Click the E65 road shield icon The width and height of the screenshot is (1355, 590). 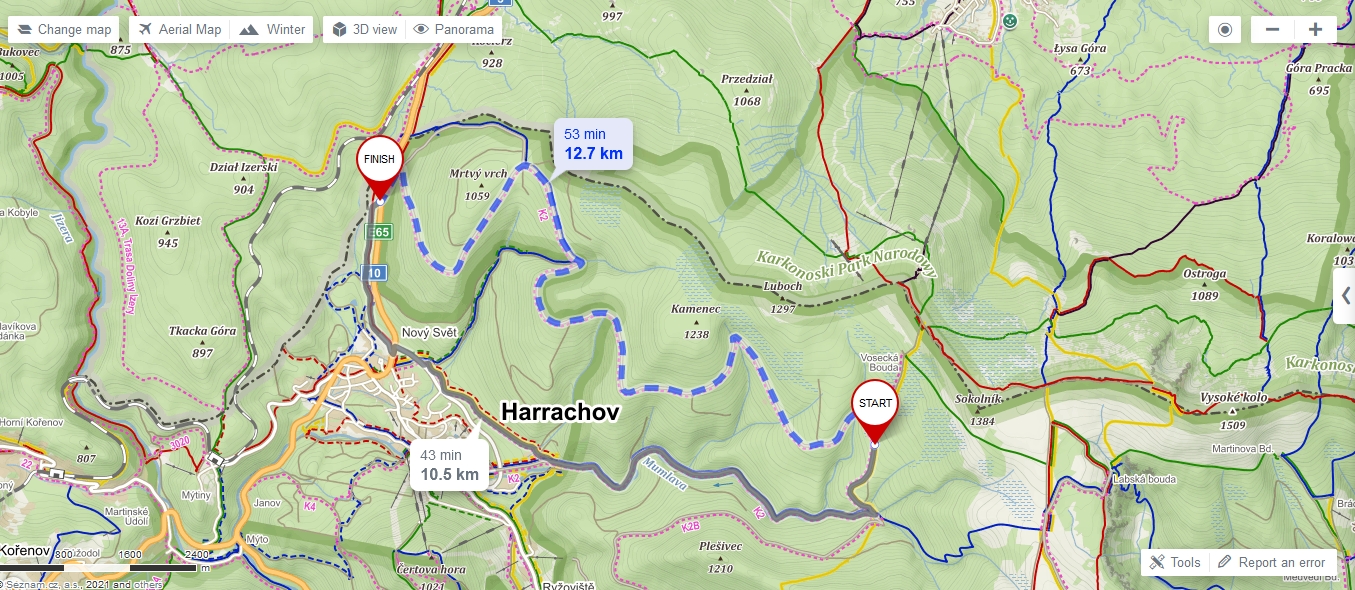tap(379, 232)
